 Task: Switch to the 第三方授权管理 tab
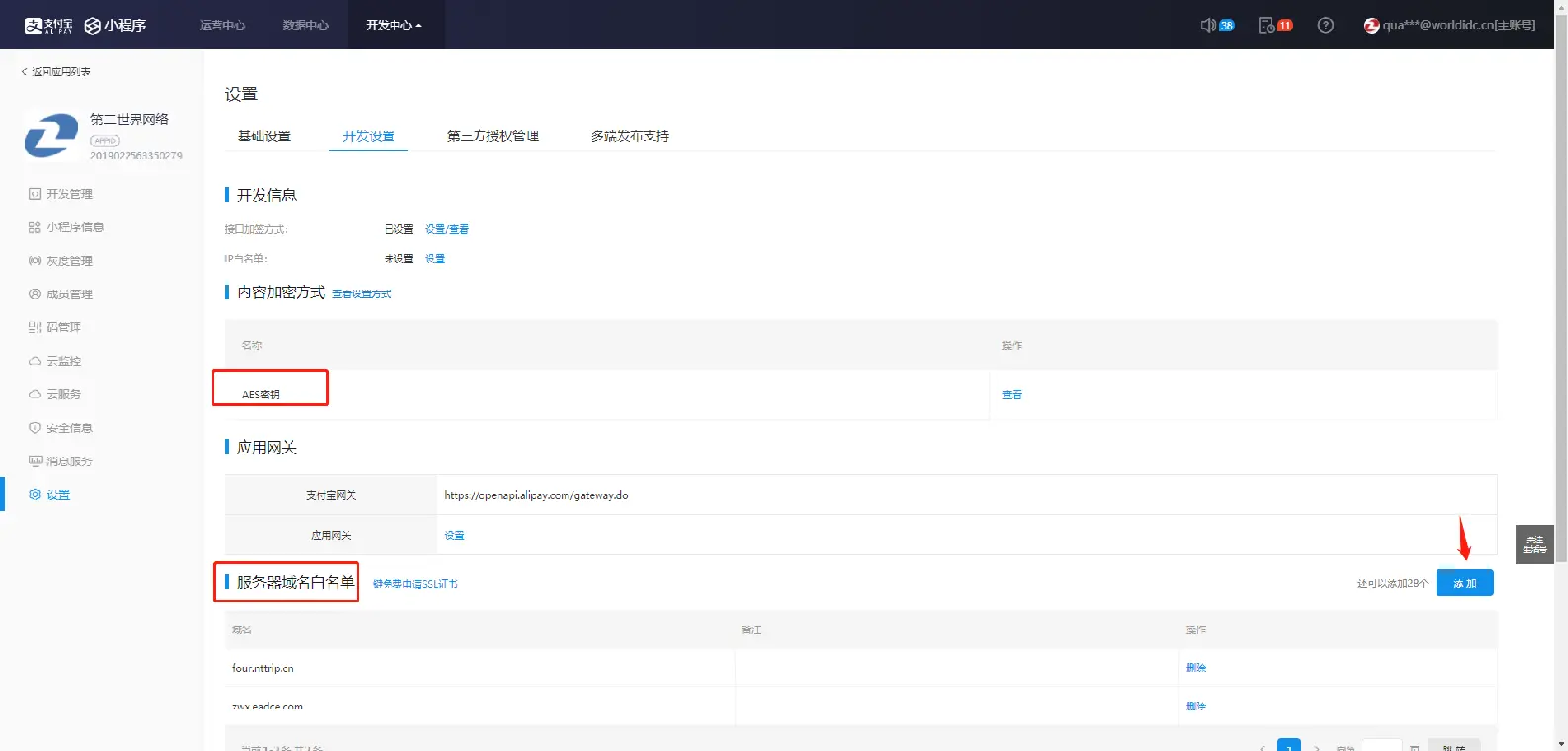click(492, 136)
